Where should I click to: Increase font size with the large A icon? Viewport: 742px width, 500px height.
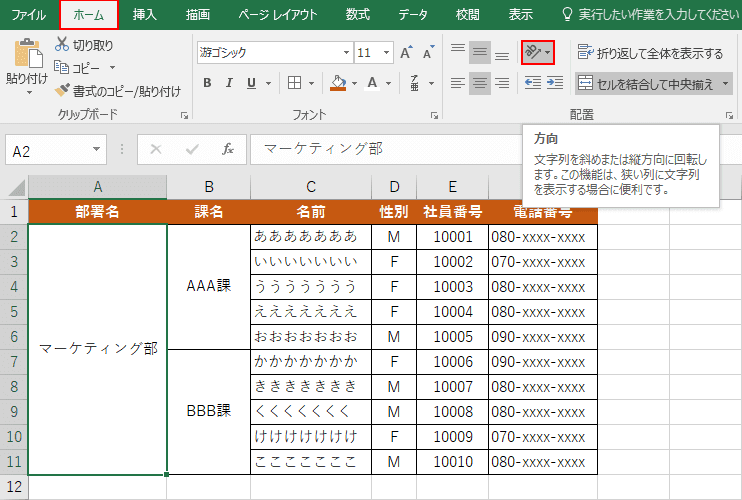tap(406, 53)
